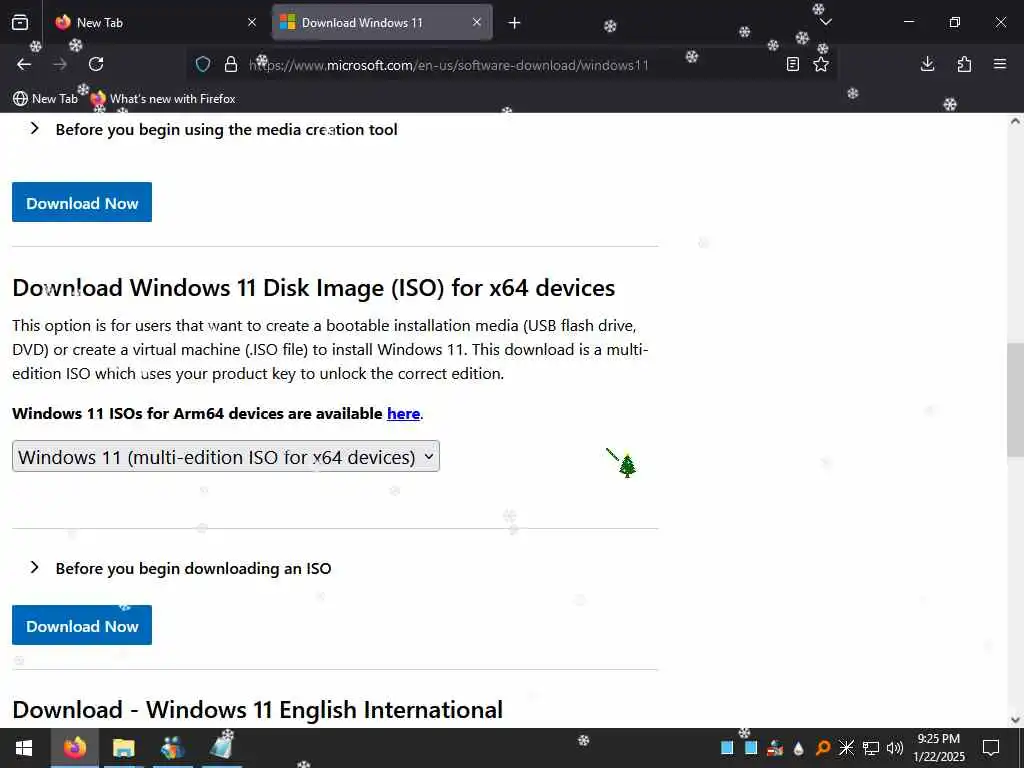Select the Download Windows 11 tab
The image size is (1024, 768).
(x=382, y=22)
